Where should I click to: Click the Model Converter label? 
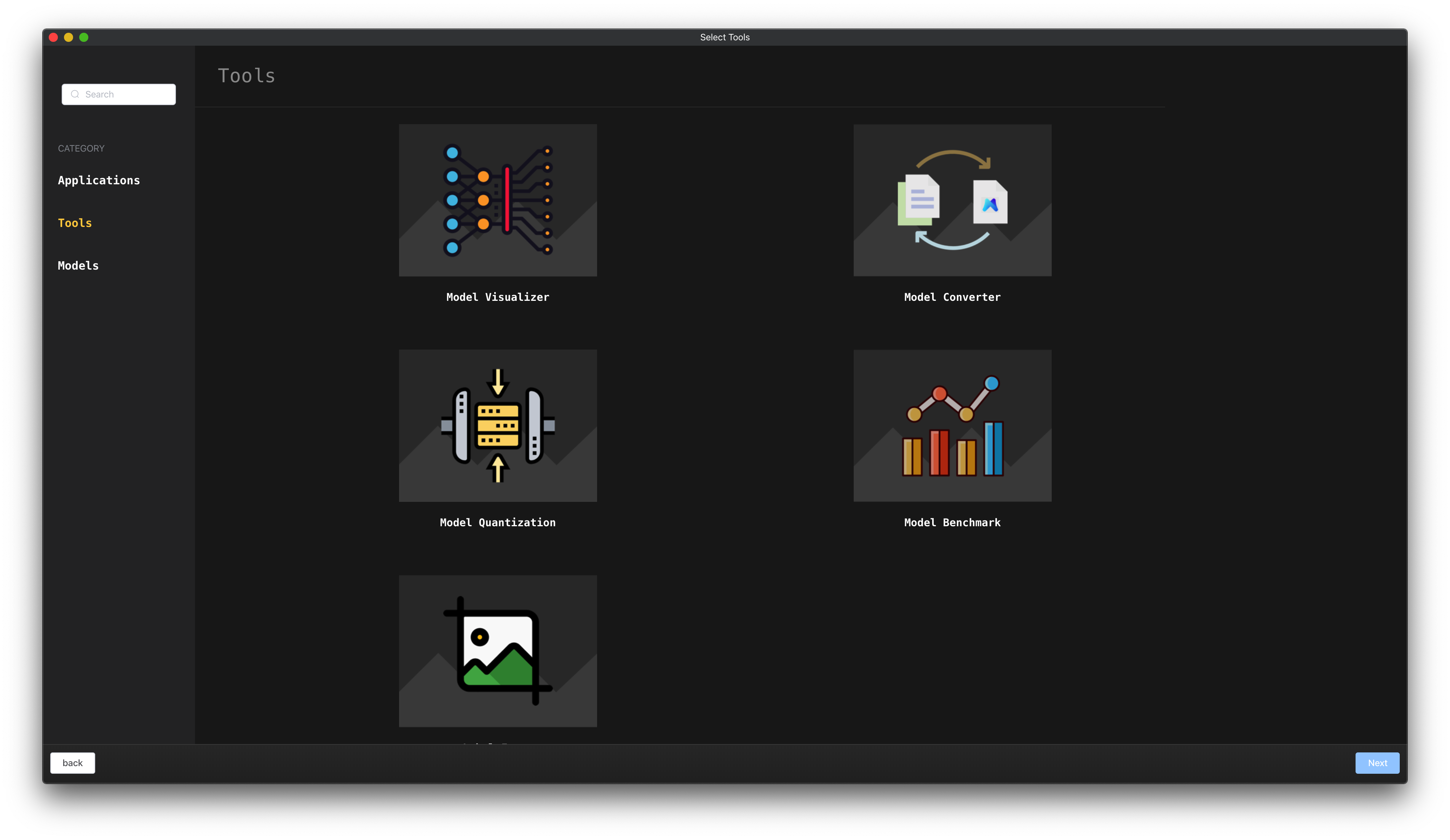pos(952,297)
